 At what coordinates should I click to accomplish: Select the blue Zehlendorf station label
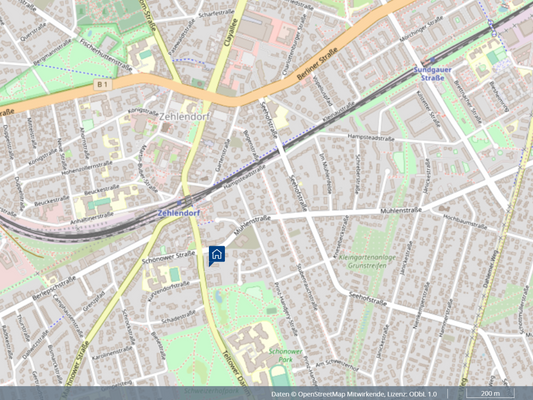(179, 213)
